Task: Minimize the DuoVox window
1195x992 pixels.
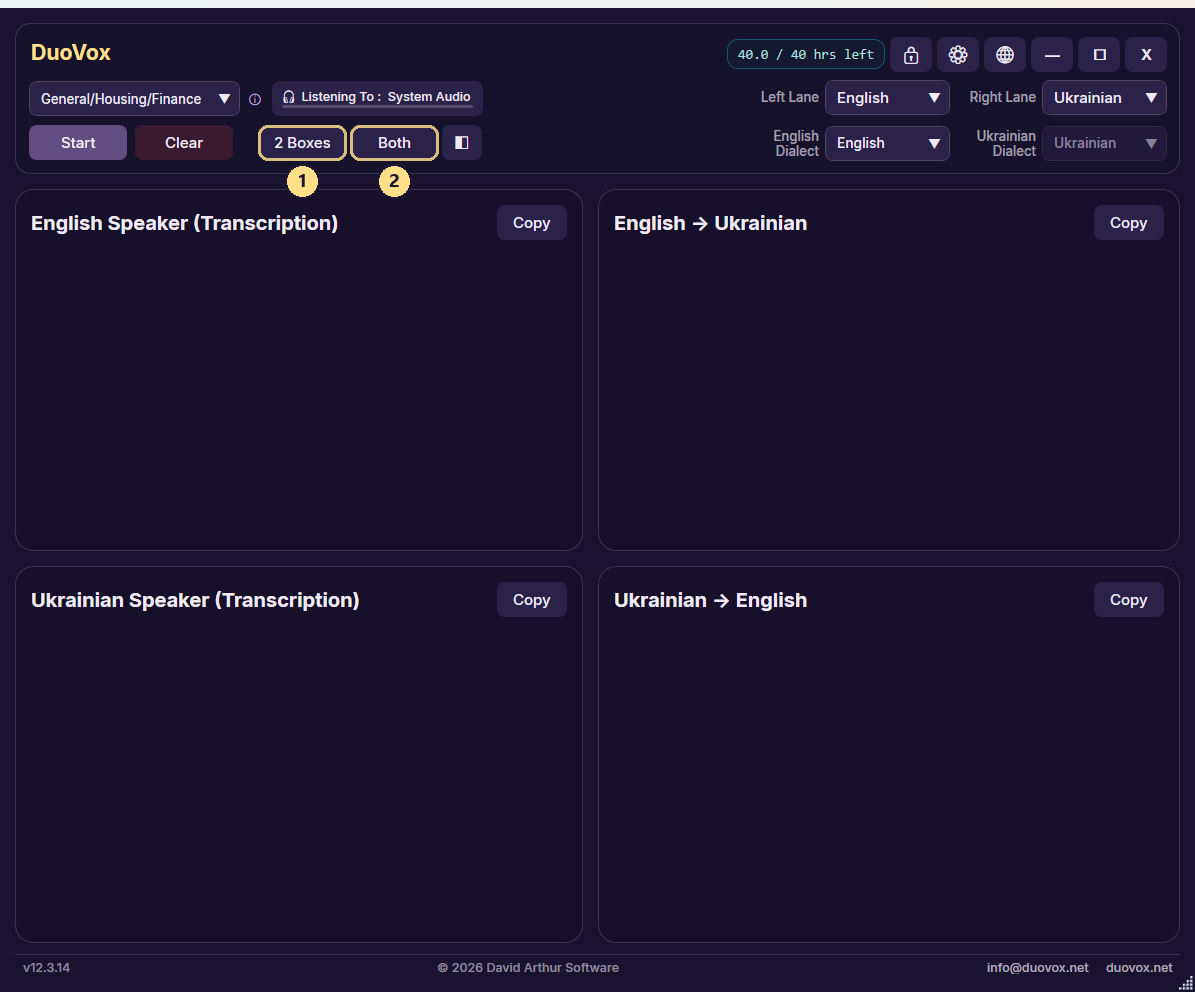Action: pos(1052,55)
